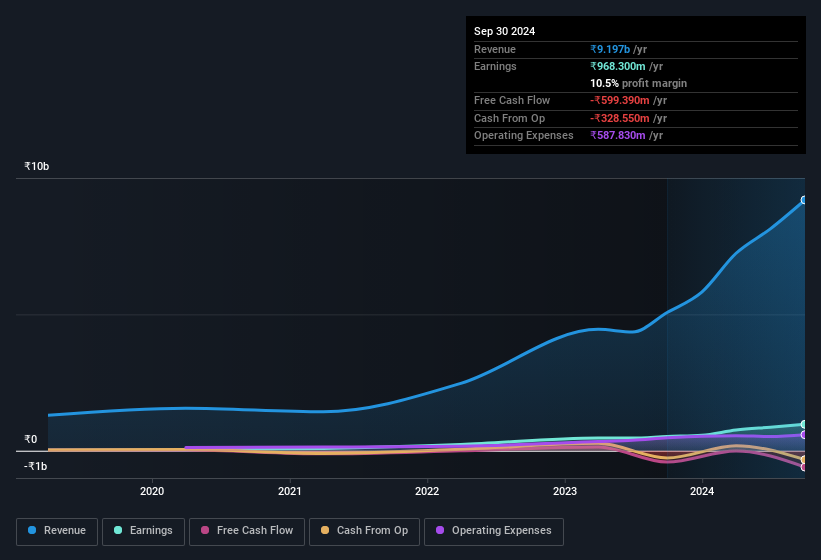Toggle the Earnings legend button
821x560 pixels.
(x=143, y=531)
